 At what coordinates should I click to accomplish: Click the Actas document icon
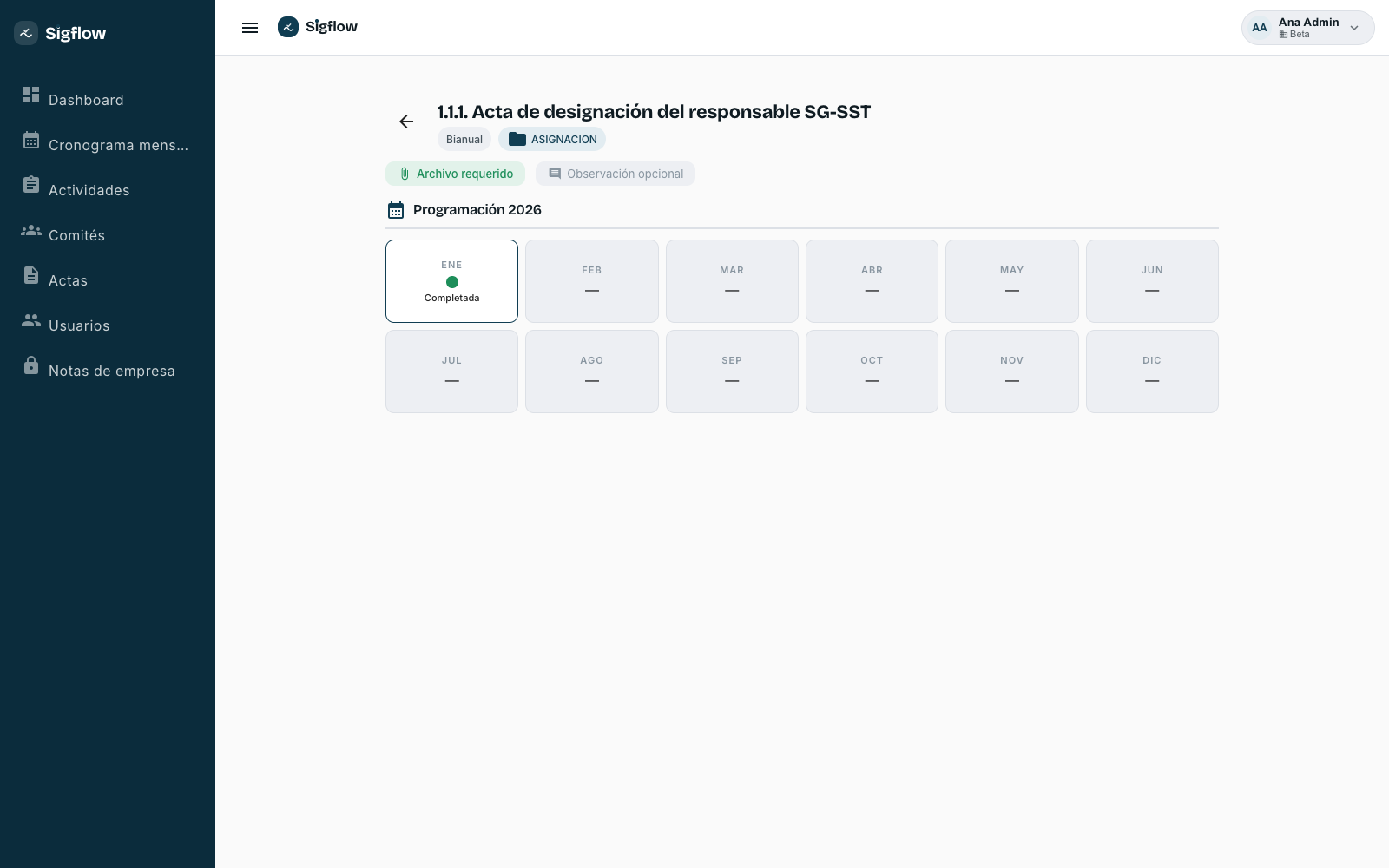(31, 275)
